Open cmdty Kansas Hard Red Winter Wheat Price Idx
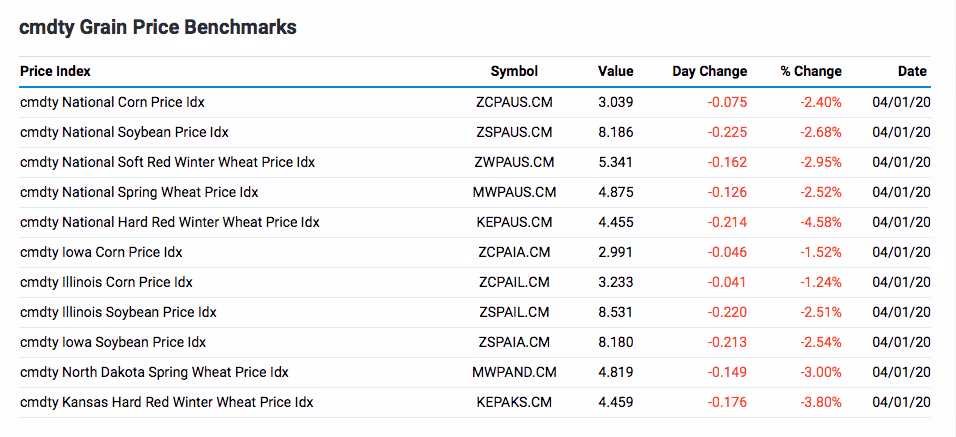This screenshot has height=437, width=956. (166, 402)
